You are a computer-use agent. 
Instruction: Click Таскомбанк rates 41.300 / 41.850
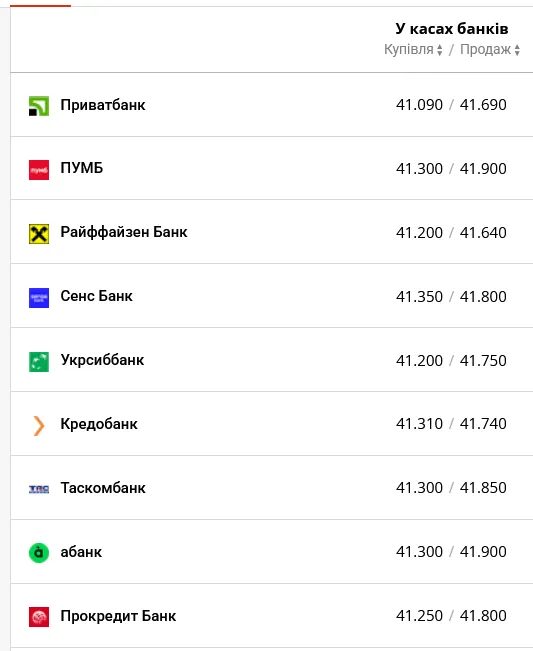[x=451, y=487]
